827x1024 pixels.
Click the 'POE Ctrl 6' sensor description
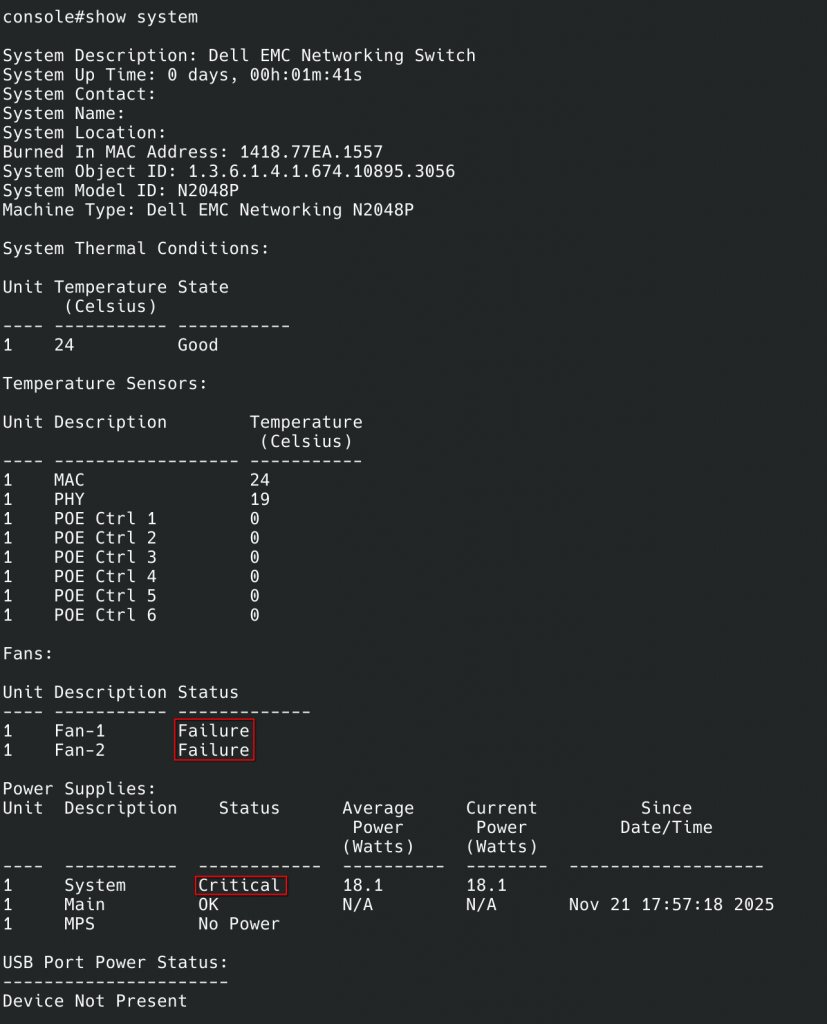coord(105,615)
